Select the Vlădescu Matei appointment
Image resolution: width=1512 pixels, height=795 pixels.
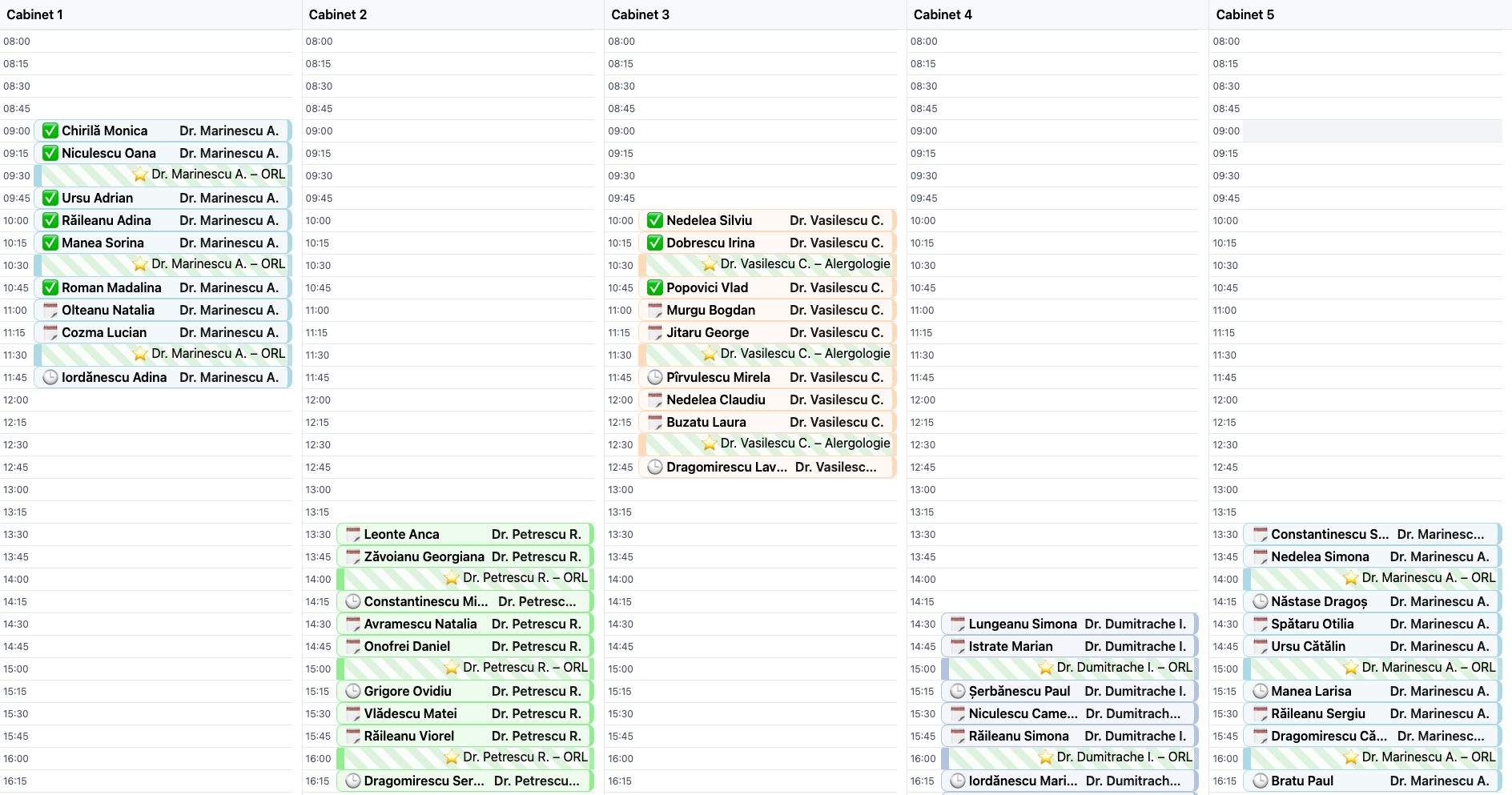tap(465, 713)
